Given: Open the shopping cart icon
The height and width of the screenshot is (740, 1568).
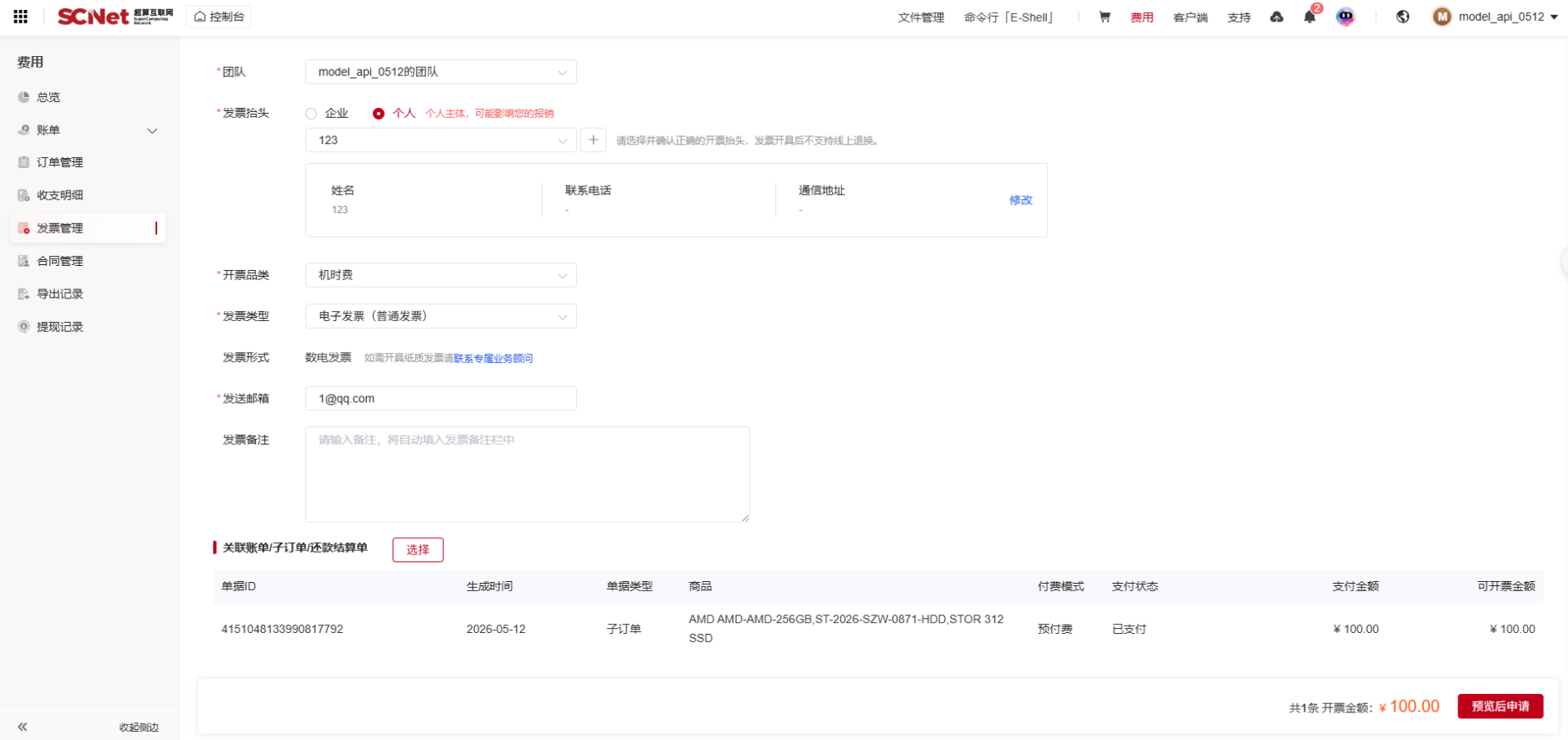Looking at the screenshot, I should pyautogui.click(x=1105, y=17).
